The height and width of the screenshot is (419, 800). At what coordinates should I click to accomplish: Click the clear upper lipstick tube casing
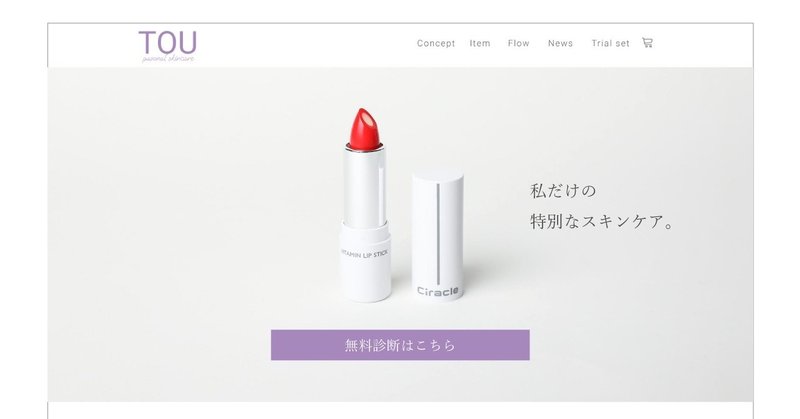click(x=365, y=186)
